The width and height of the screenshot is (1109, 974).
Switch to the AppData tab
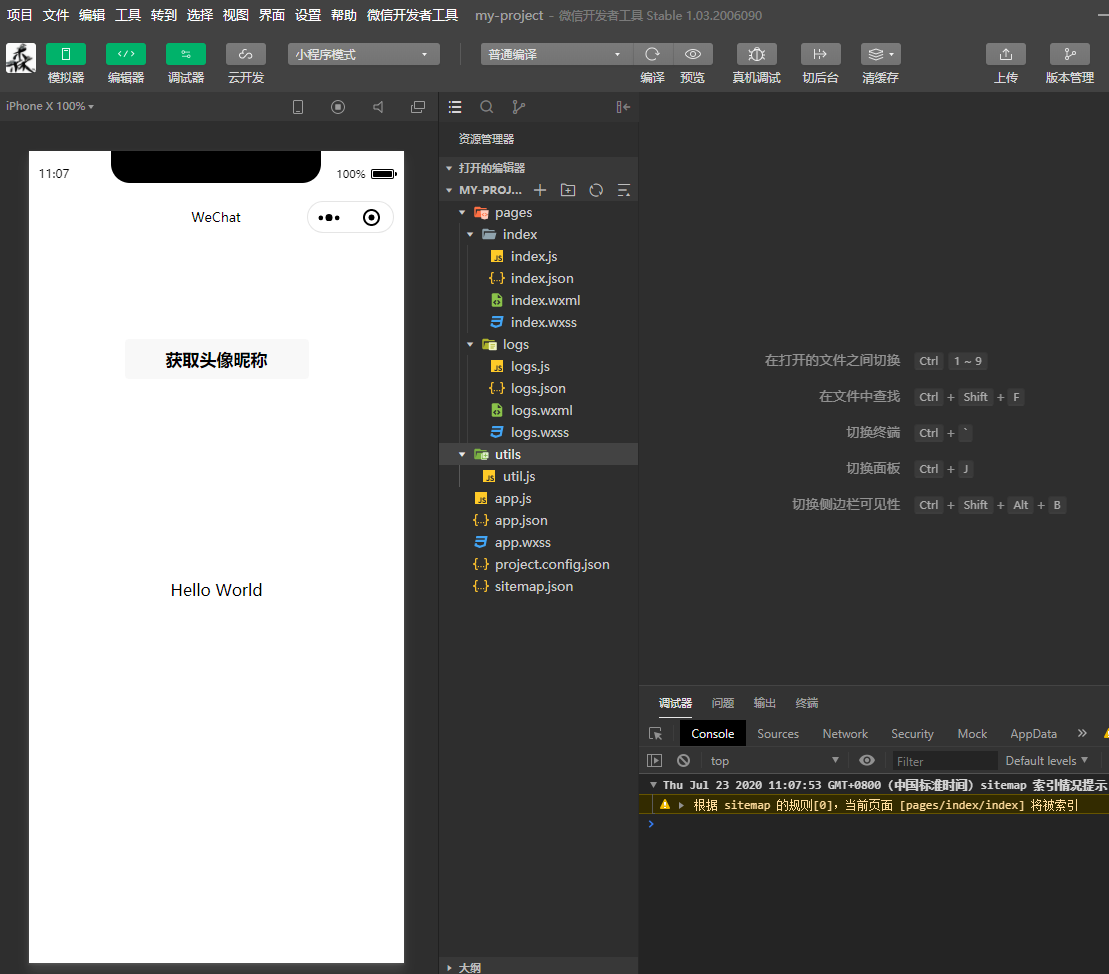coord(1033,734)
